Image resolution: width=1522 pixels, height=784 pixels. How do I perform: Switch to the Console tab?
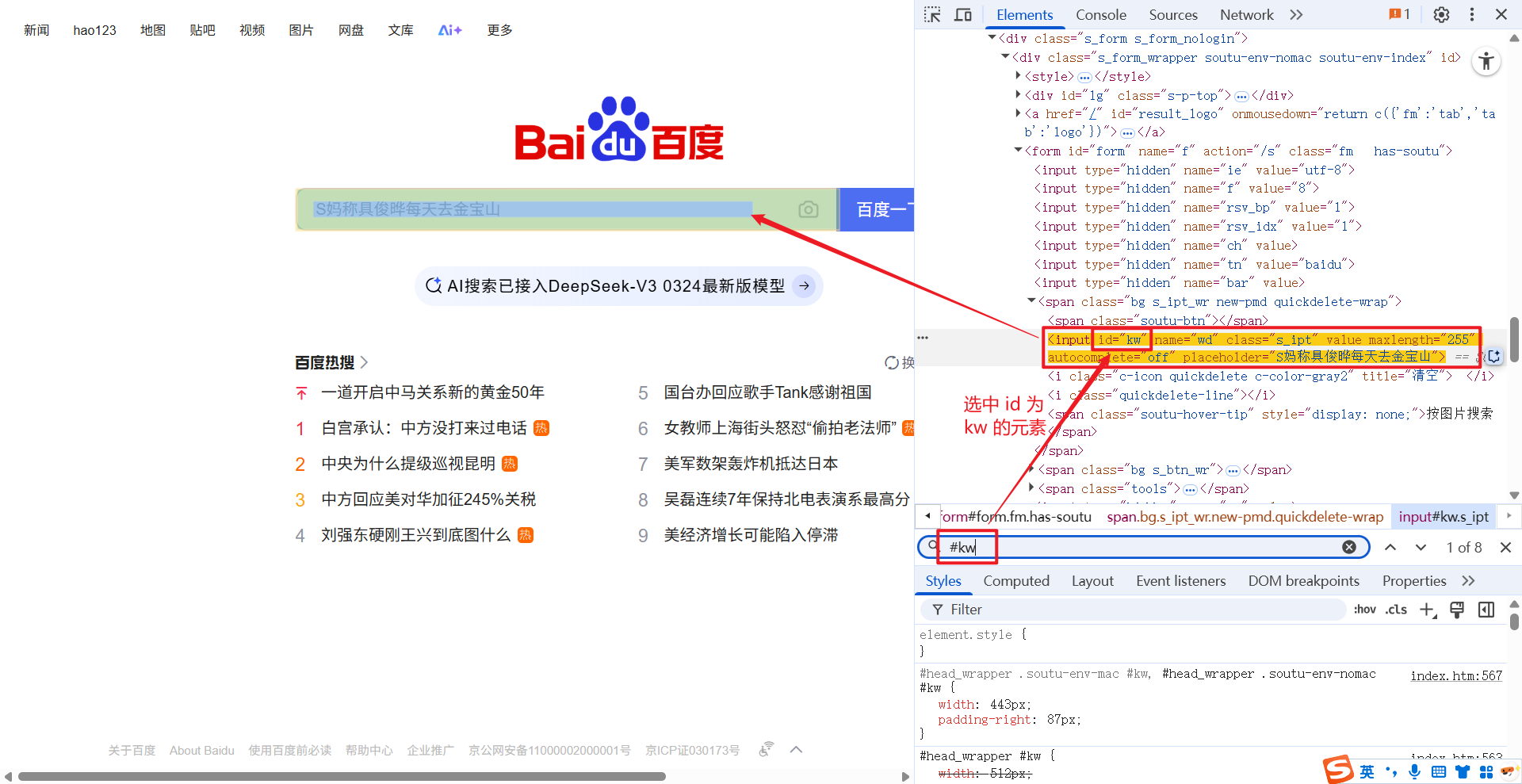click(1100, 14)
